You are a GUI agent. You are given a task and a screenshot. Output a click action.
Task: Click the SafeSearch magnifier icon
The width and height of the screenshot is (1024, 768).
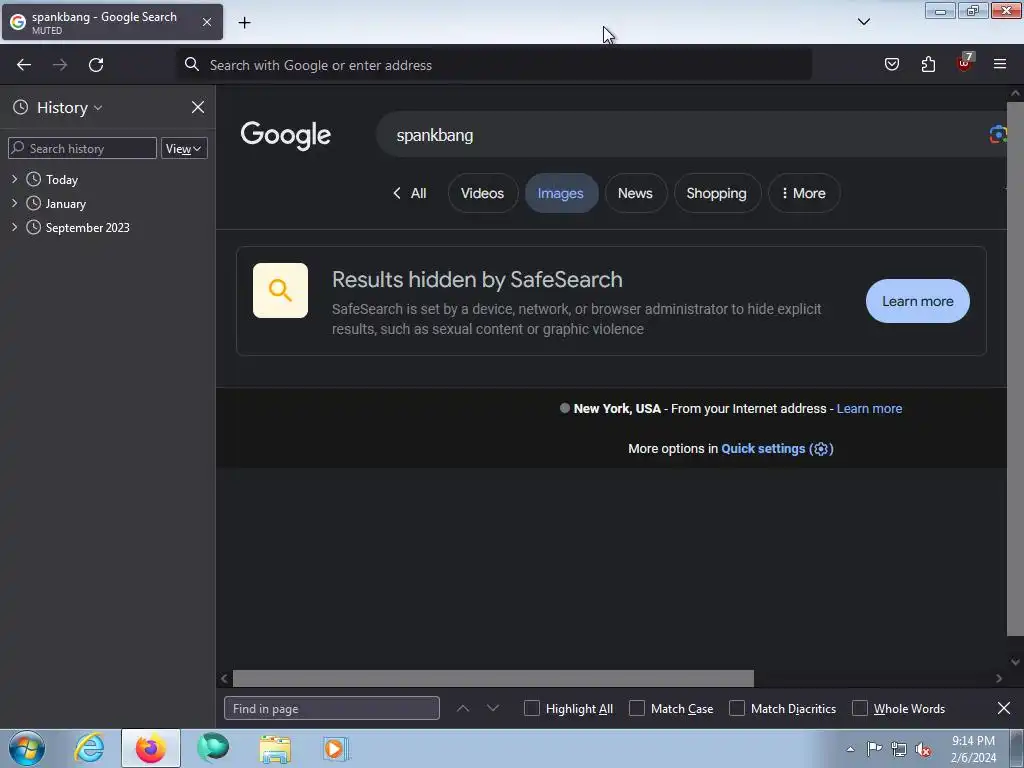click(x=280, y=291)
